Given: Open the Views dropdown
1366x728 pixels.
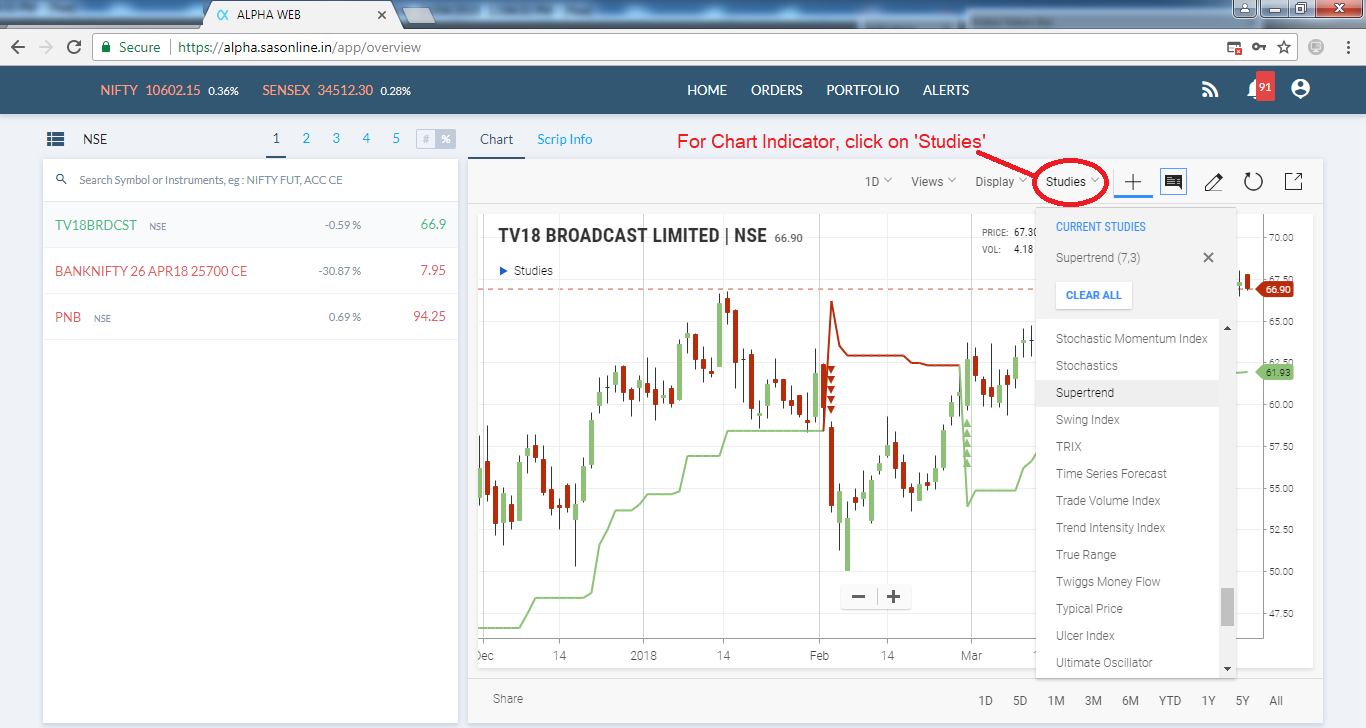Looking at the screenshot, I should pos(934,182).
